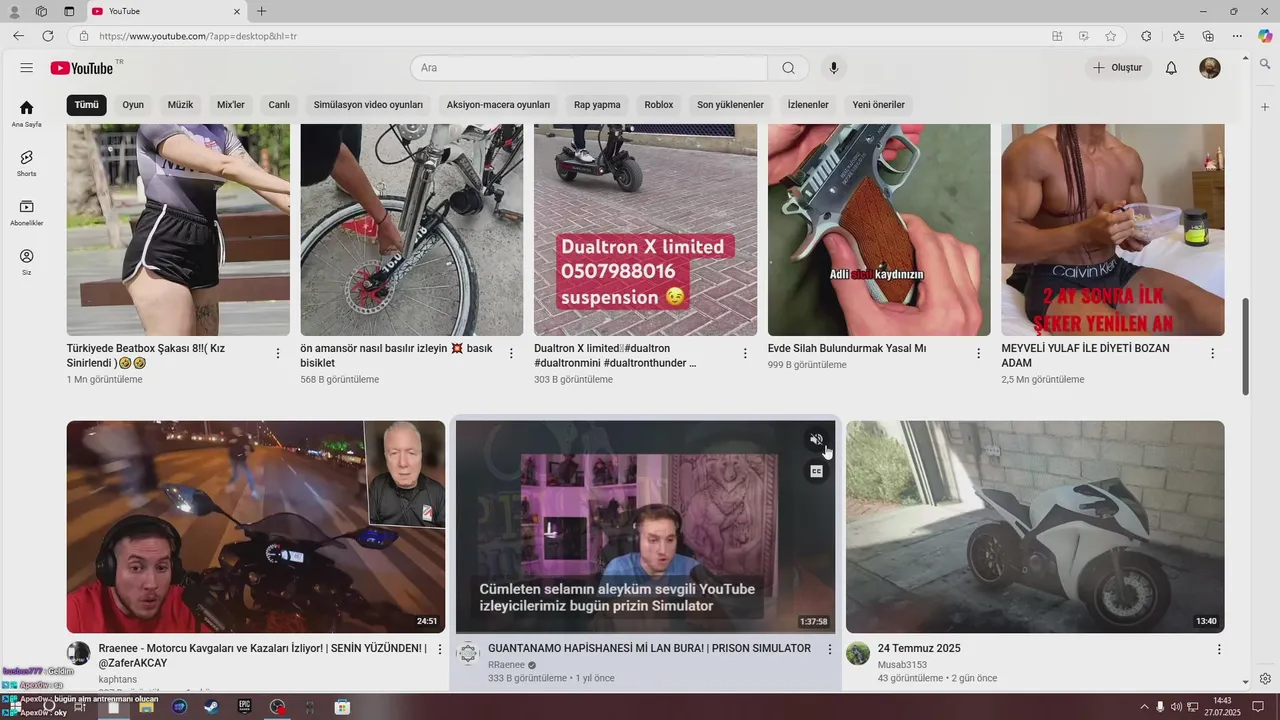Screen dimensions: 1280x720
Task: Reload the page with refresh icon
Action: pos(47,36)
